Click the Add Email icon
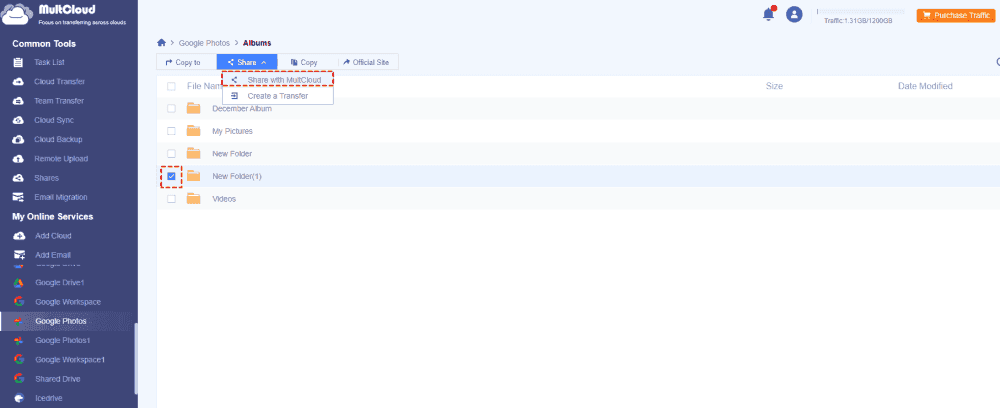This screenshot has width=1000, height=408. (19, 255)
